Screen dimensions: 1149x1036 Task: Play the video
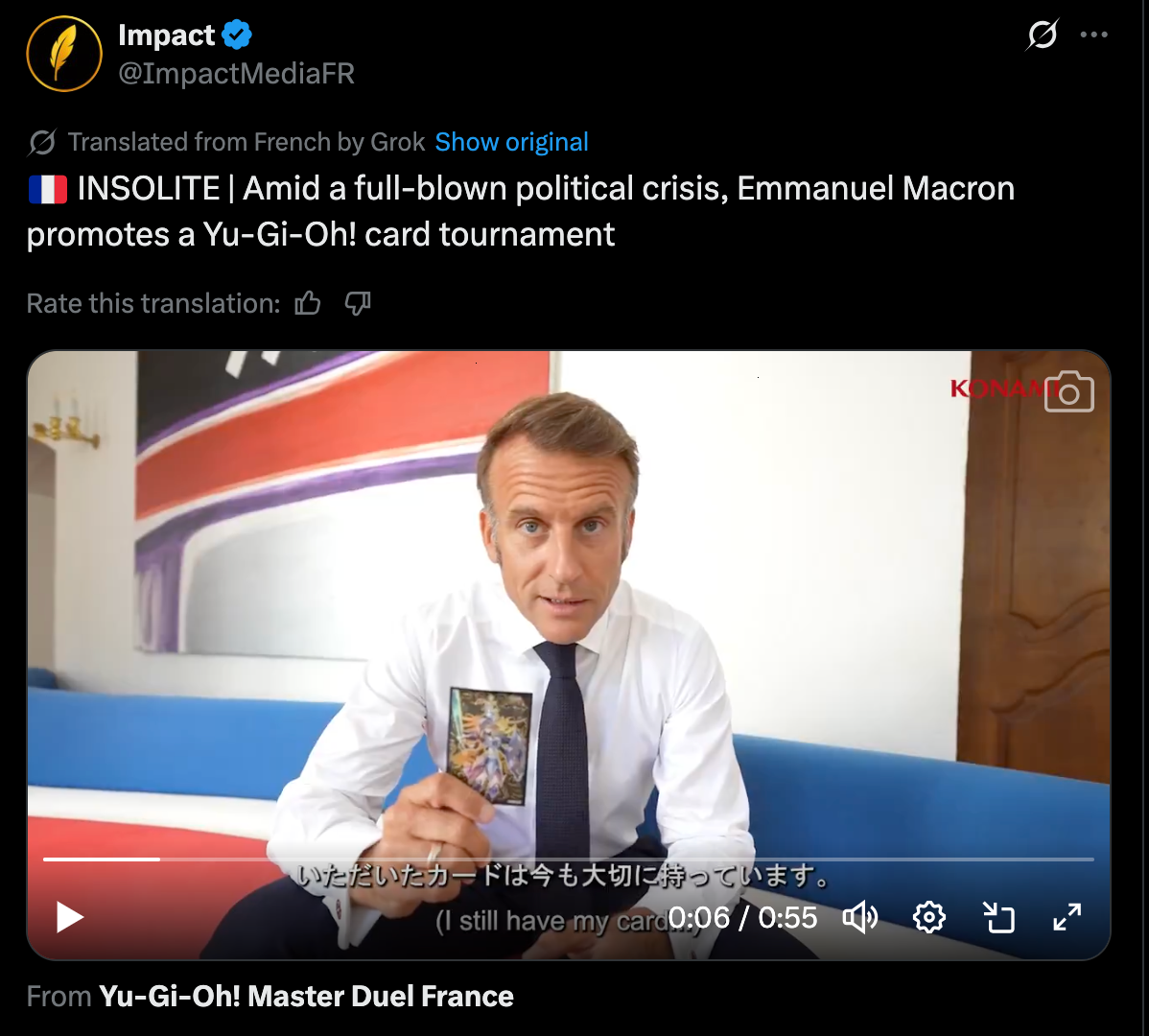(70, 917)
